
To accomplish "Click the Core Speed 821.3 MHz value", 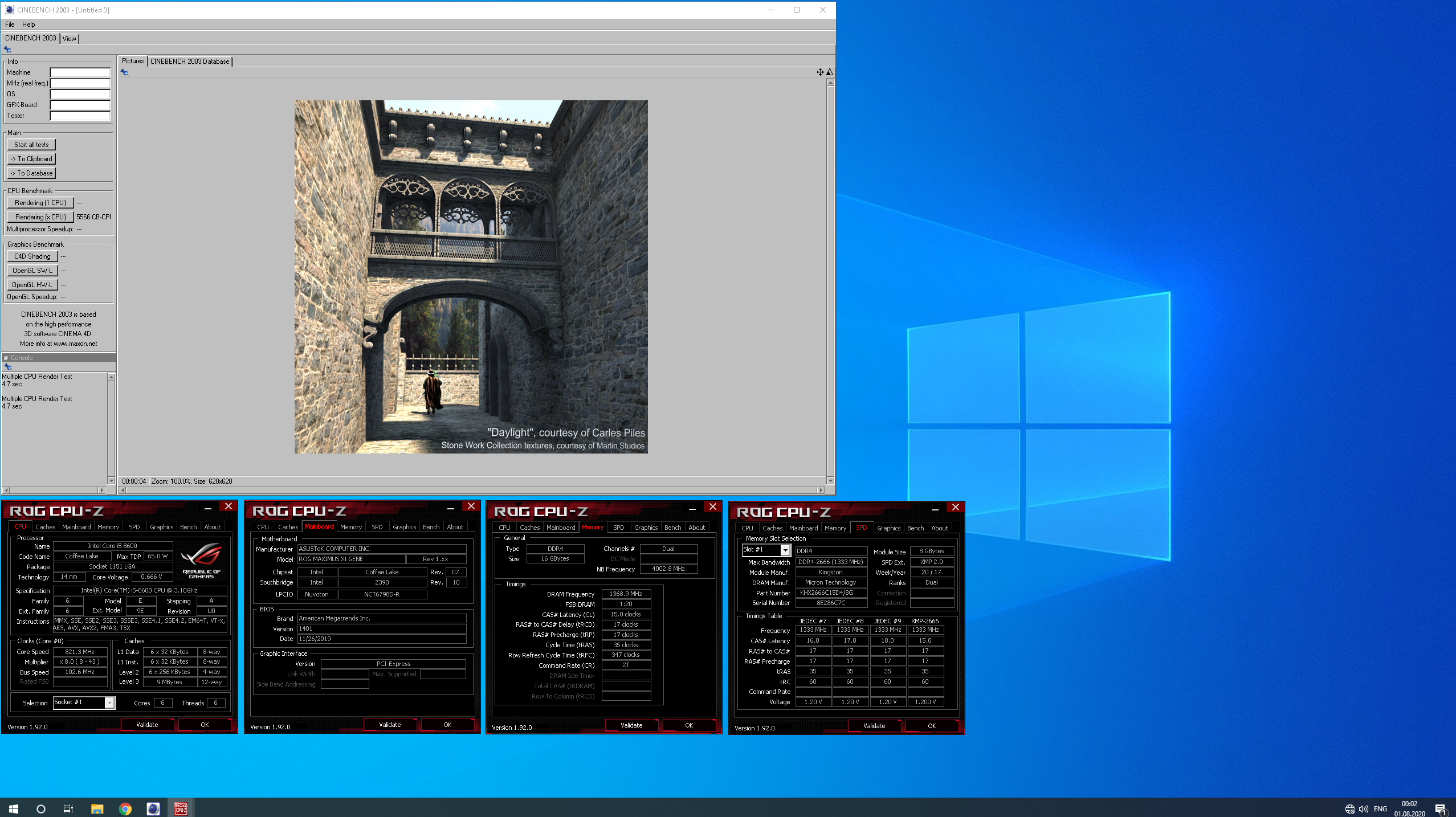I will [80, 652].
